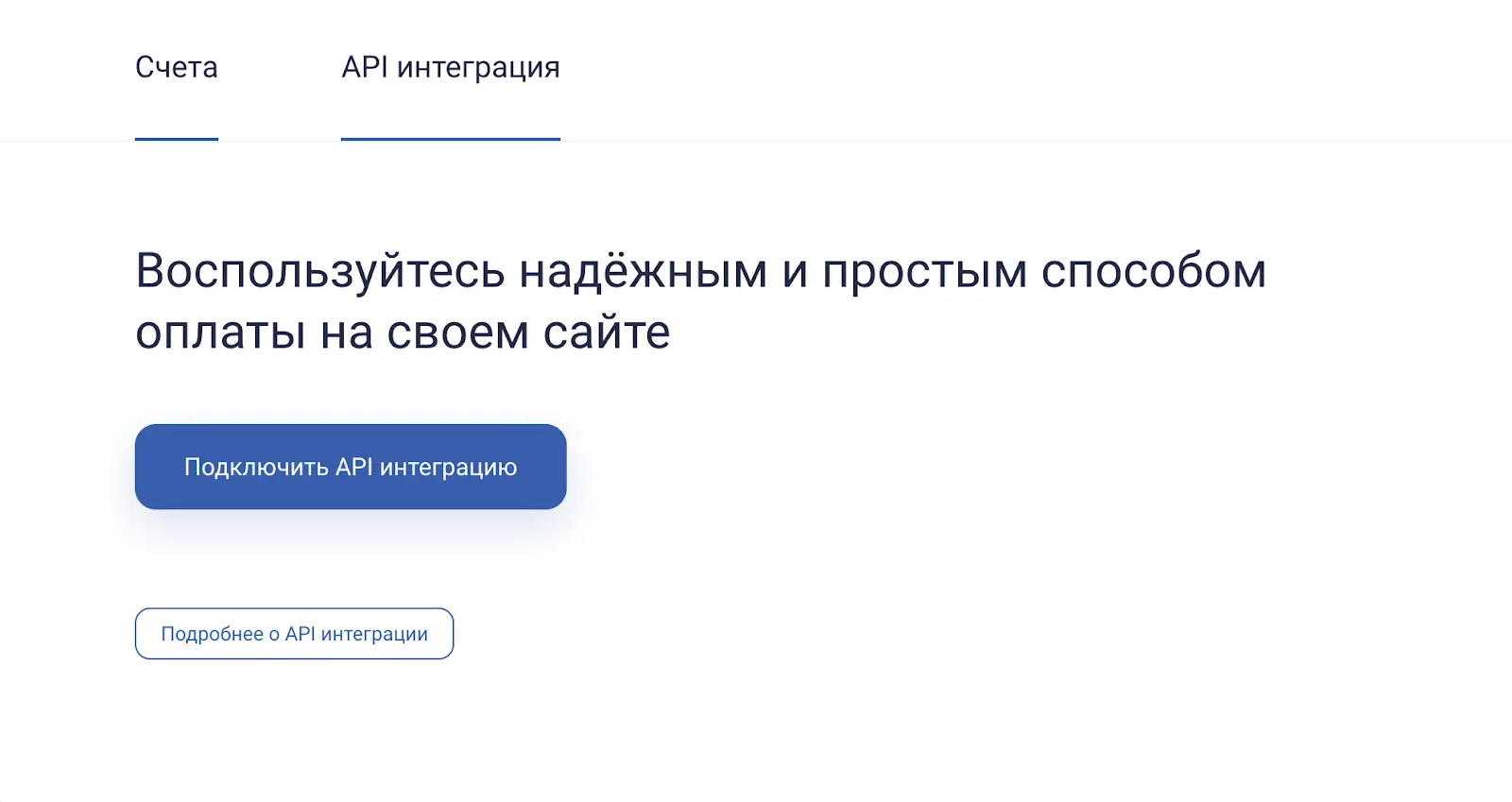Click the blue underline beneath Счета
This screenshot has width=1512, height=802.
point(177,139)
